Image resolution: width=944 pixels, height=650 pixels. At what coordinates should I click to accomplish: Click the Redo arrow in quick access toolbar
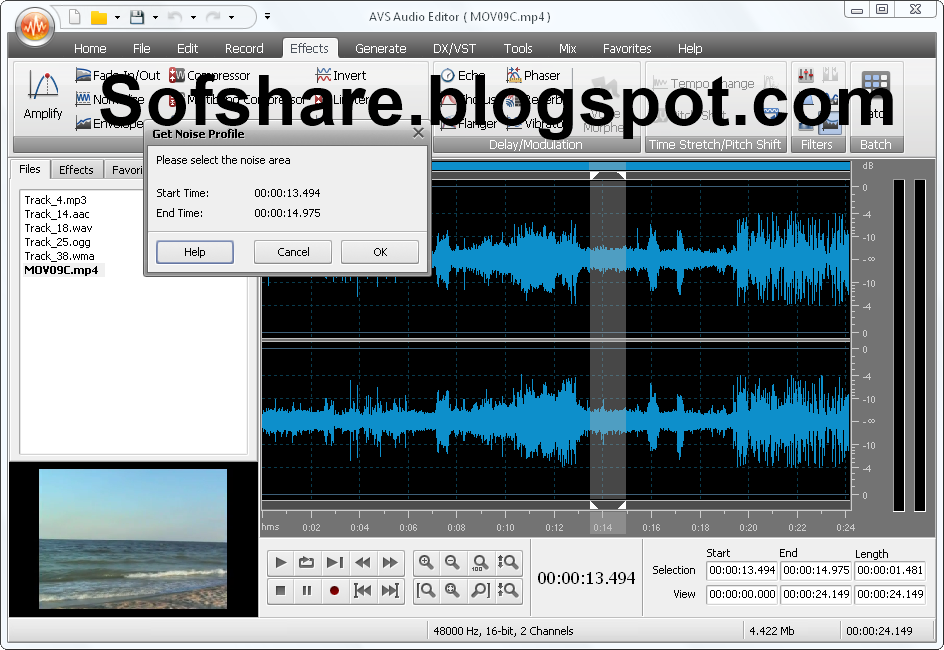tap(213, 17)
